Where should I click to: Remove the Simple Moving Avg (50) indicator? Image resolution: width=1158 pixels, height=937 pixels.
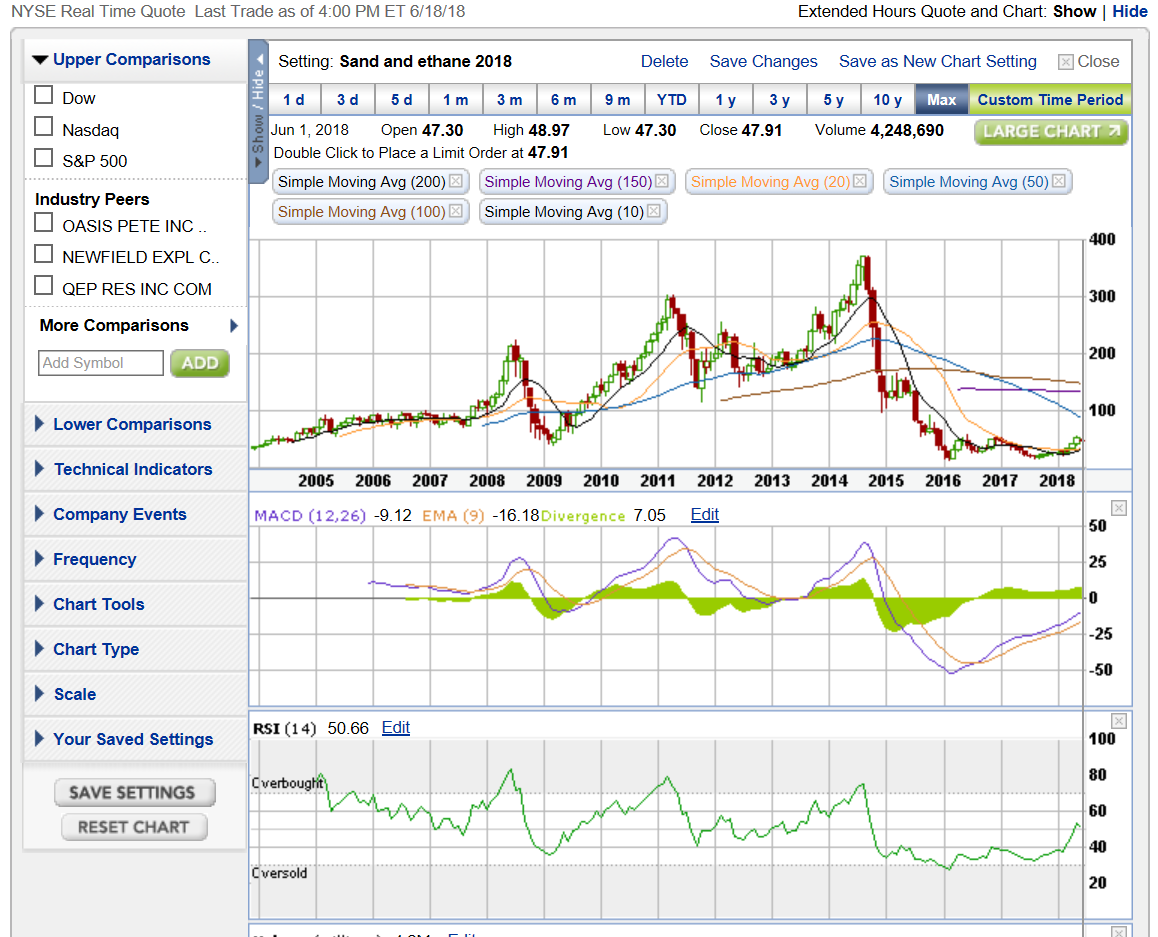pos(1059,182)
